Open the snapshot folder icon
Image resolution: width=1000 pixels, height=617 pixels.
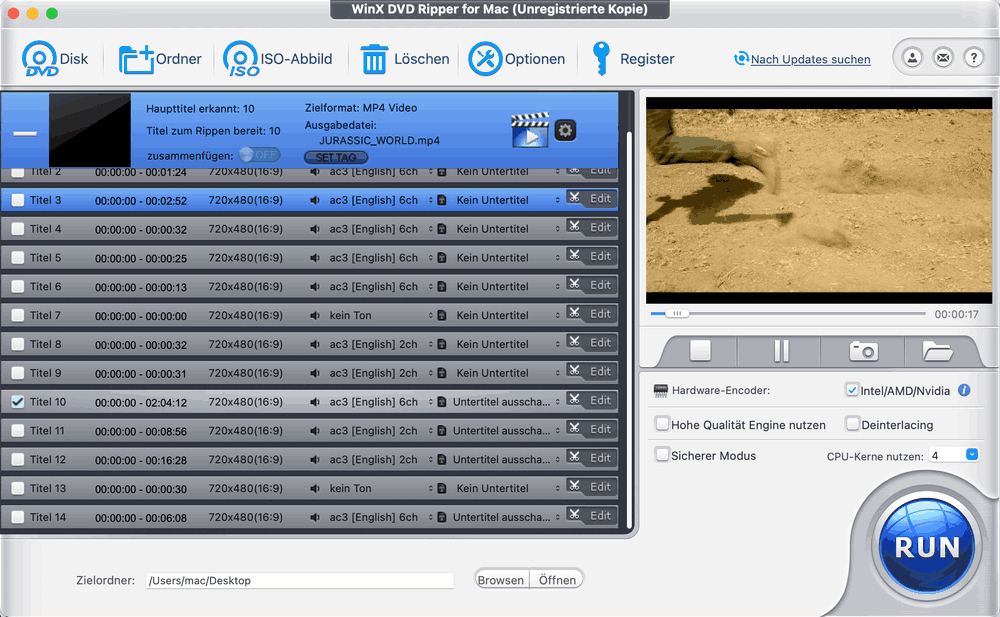coord(937,350)
